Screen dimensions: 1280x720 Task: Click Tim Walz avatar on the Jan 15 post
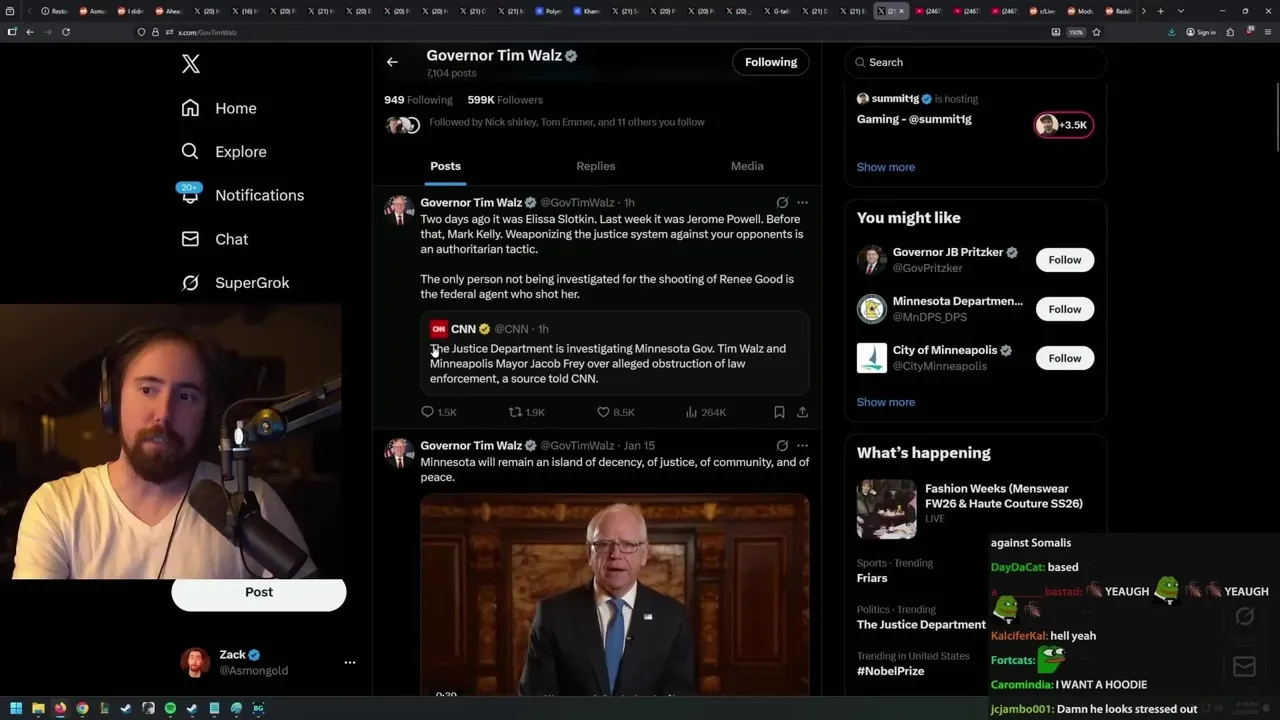coord(399,453)
